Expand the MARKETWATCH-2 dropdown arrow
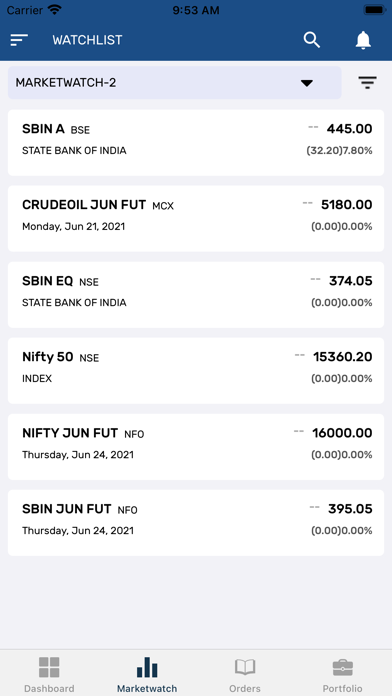This screenshot has width=392, height=696. [x=307, y=83]
